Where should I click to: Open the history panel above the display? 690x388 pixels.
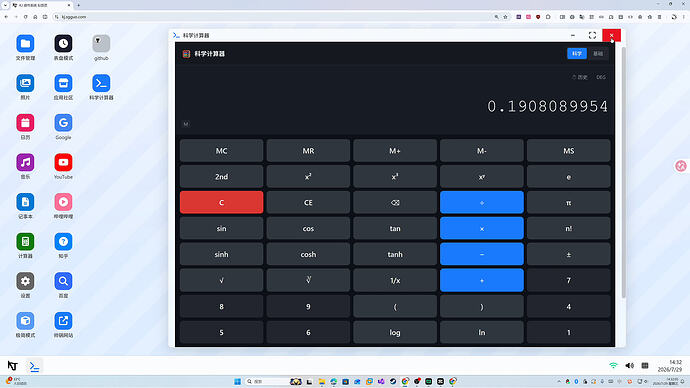[x=580, y=77]
